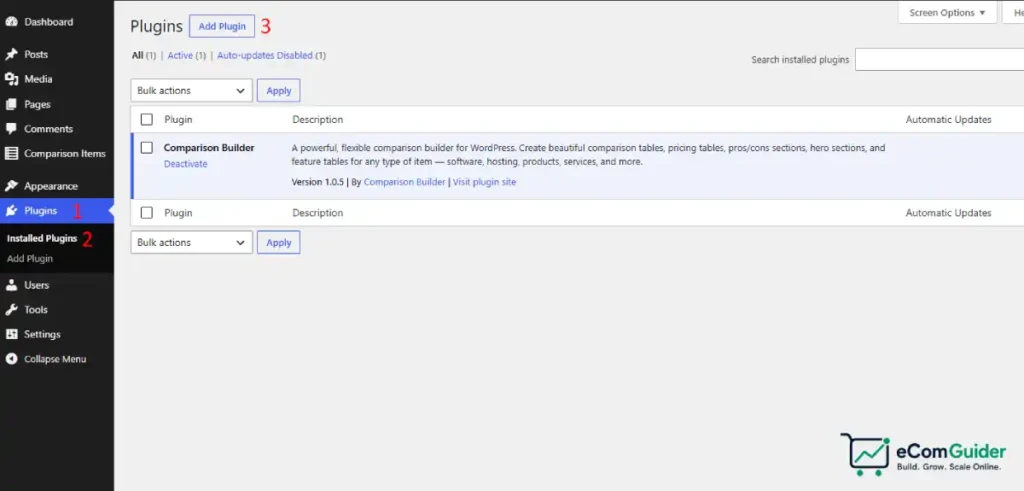The width and height of the screenshot is (1024, 491).
Task: Open Comparison Builder author link
Action: (x=404, y=182)
